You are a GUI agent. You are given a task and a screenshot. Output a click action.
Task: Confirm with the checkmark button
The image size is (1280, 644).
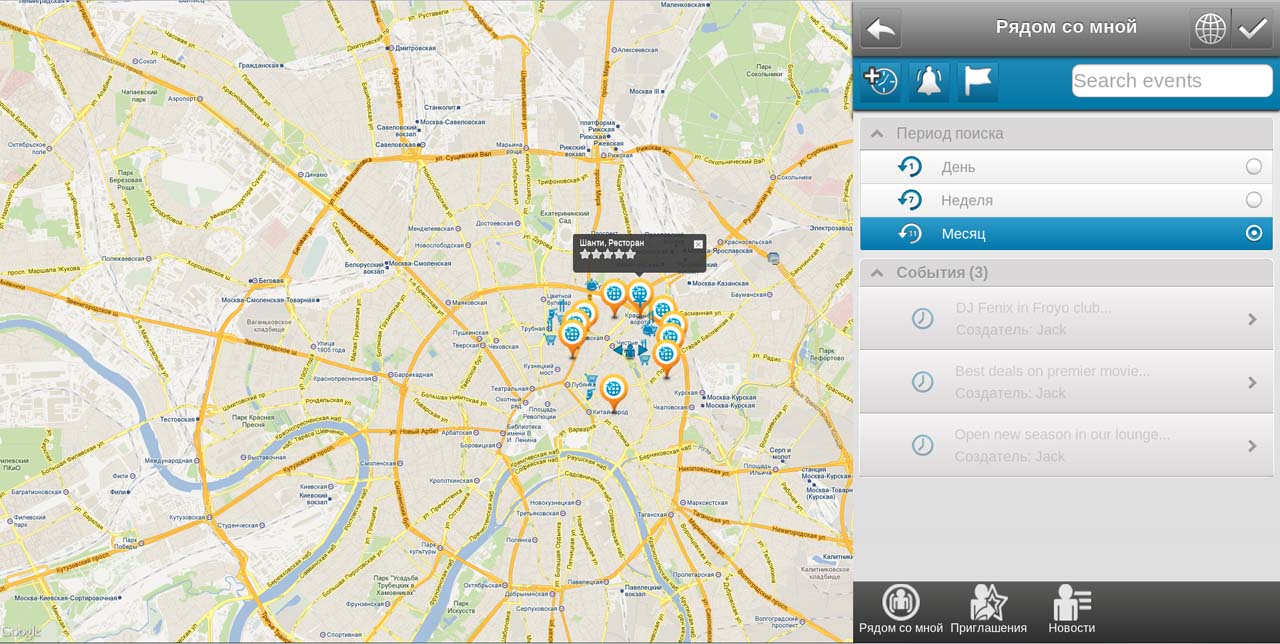[x=1252, y=28]
